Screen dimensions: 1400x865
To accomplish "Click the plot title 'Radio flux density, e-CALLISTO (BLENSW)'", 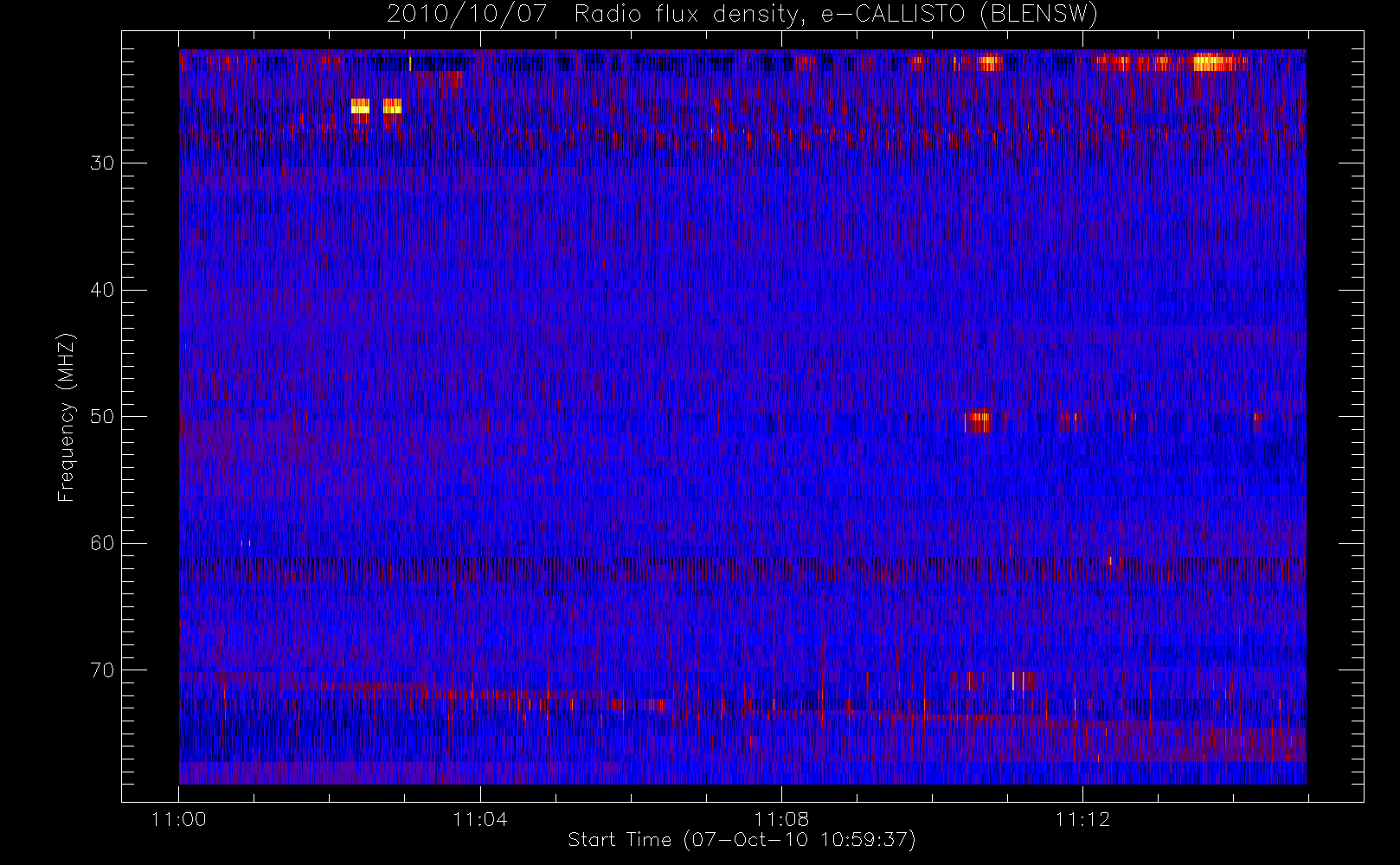I will [x=836, y=15].
